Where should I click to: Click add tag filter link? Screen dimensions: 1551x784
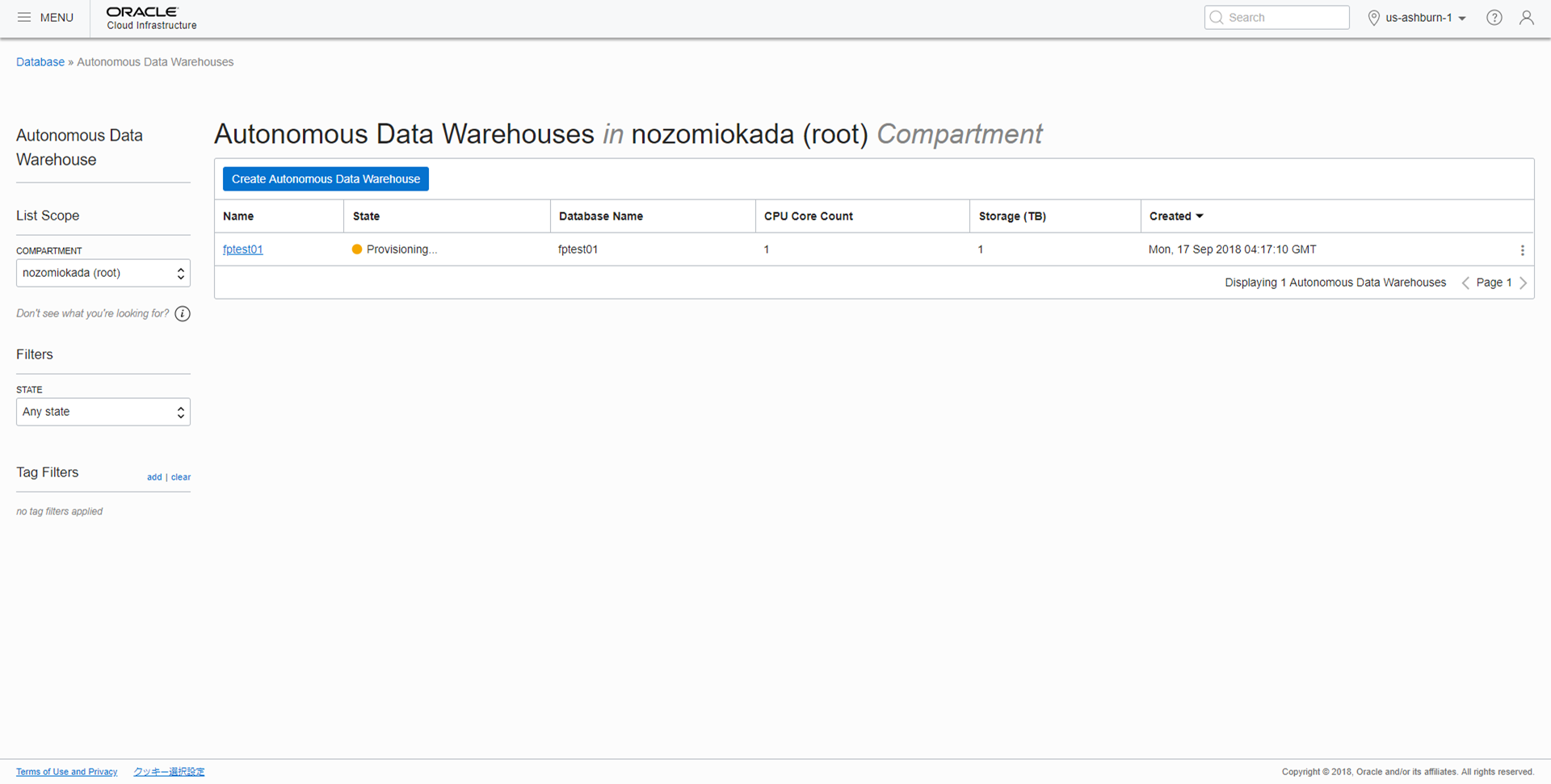(154, 477)
